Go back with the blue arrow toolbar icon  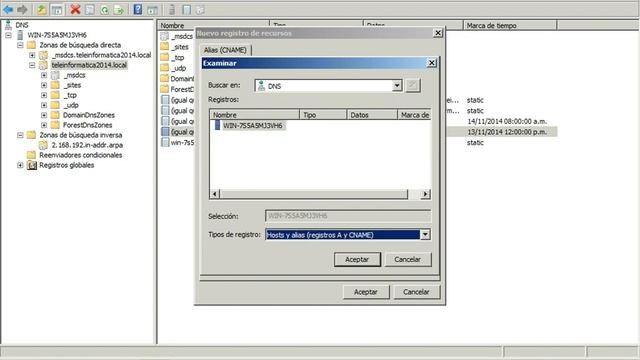click(x=8, y=9)
